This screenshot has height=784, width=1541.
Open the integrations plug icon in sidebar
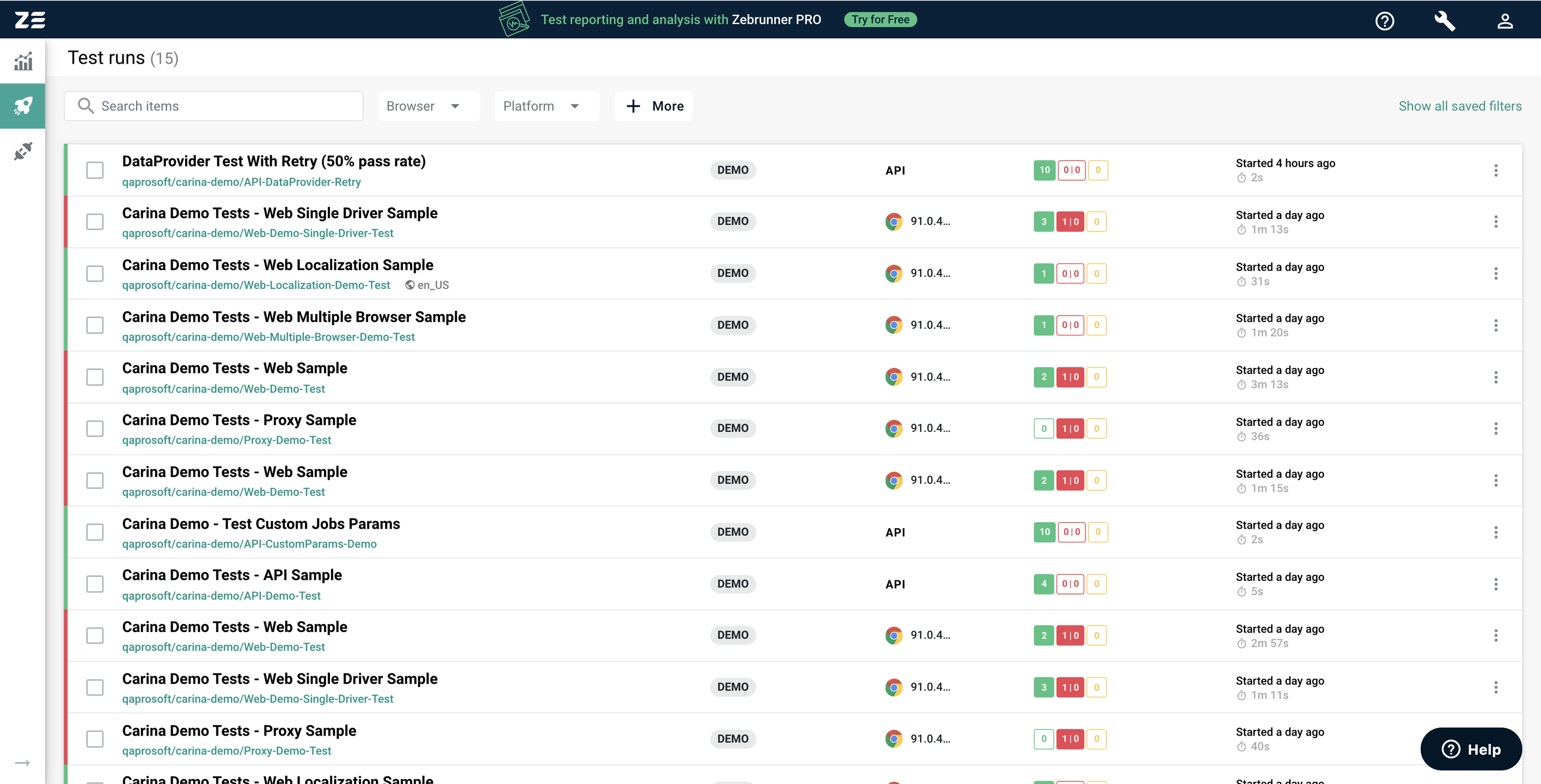(23, 151)
